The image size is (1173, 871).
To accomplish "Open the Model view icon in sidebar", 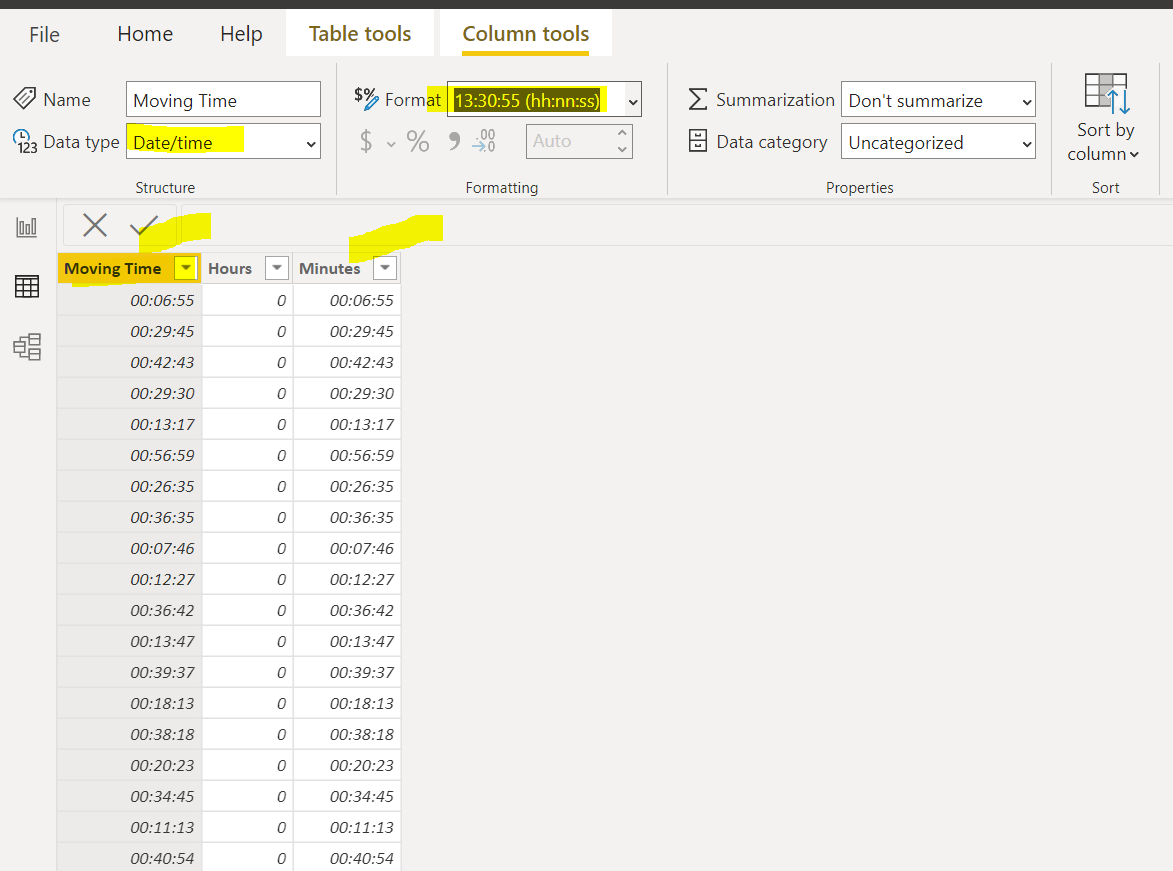I will coord(27,346).
